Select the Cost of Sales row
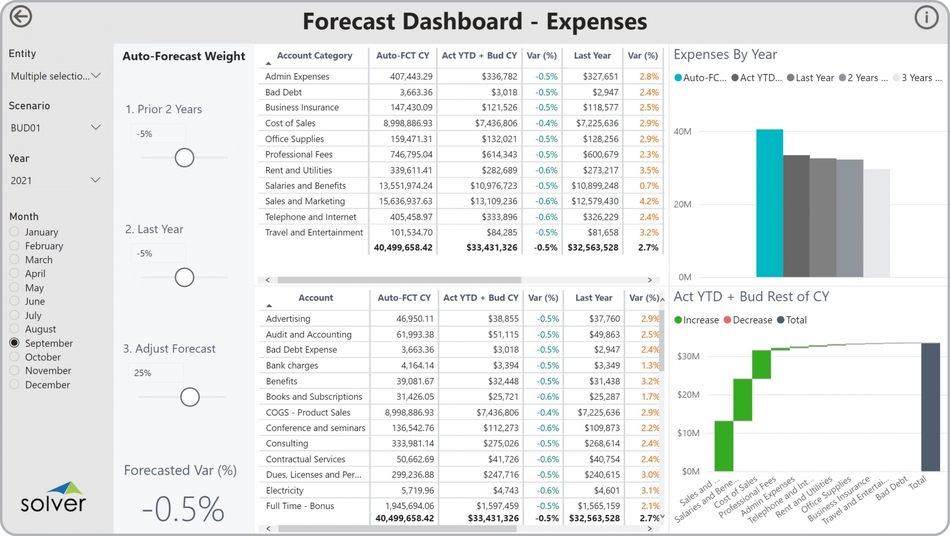The width and height of the screenshot is (950, 536). coord(289,123)
